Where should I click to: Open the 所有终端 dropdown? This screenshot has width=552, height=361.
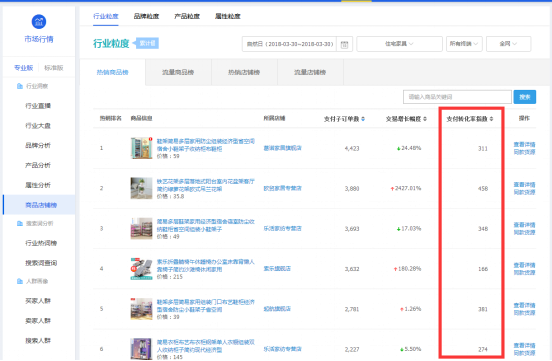click(464, 44)
